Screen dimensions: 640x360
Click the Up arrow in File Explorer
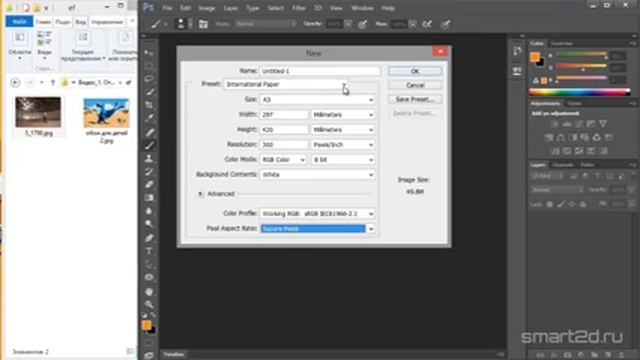[53, 82]
